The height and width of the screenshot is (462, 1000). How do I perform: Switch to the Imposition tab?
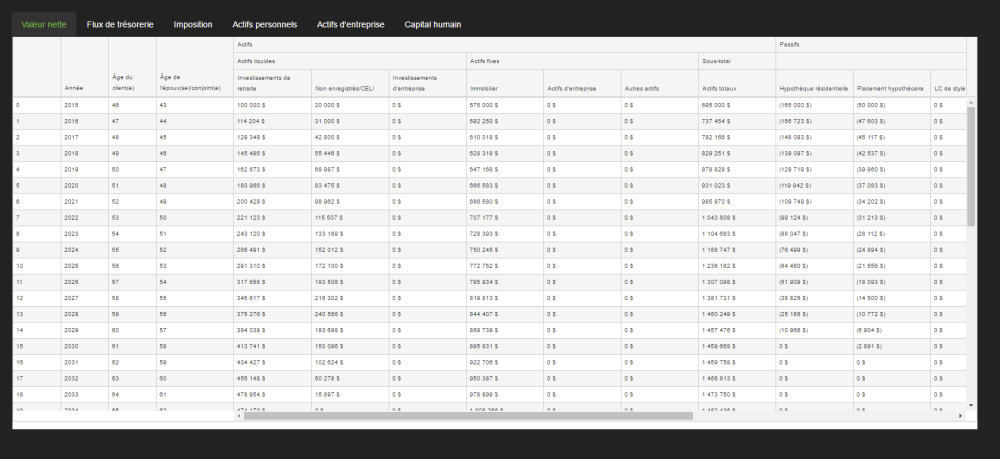tap(193, 24)
